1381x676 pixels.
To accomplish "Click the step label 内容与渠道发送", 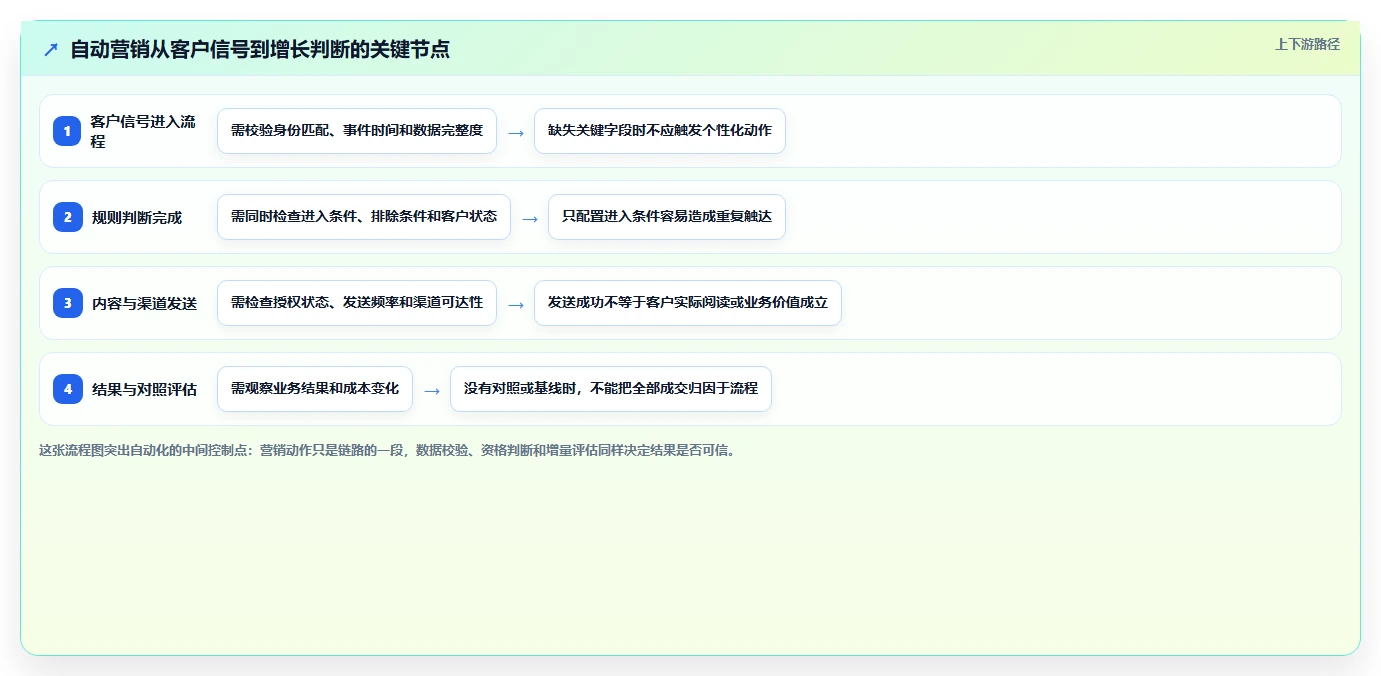I will point(144,303).
